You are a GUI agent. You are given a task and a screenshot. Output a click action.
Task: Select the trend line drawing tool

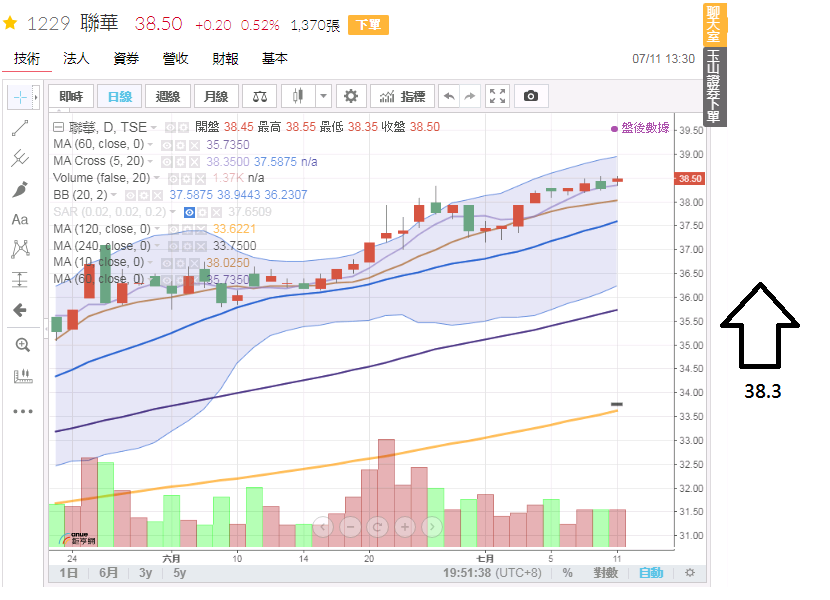[x=20, y=128]
